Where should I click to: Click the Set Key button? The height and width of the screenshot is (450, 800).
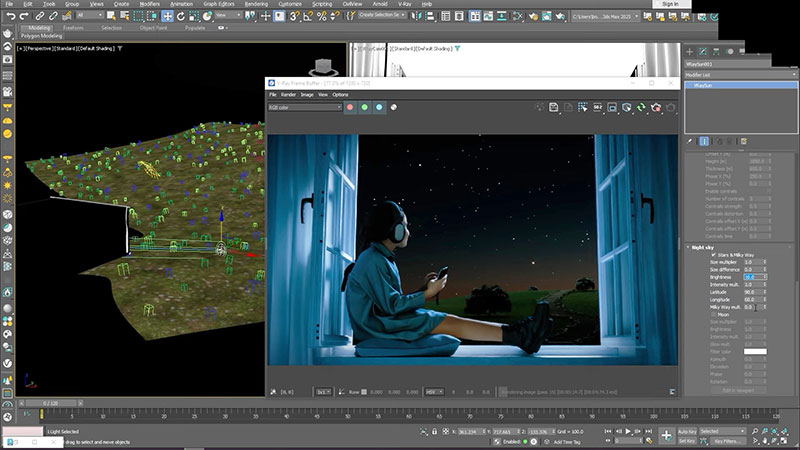pos(687,441)
